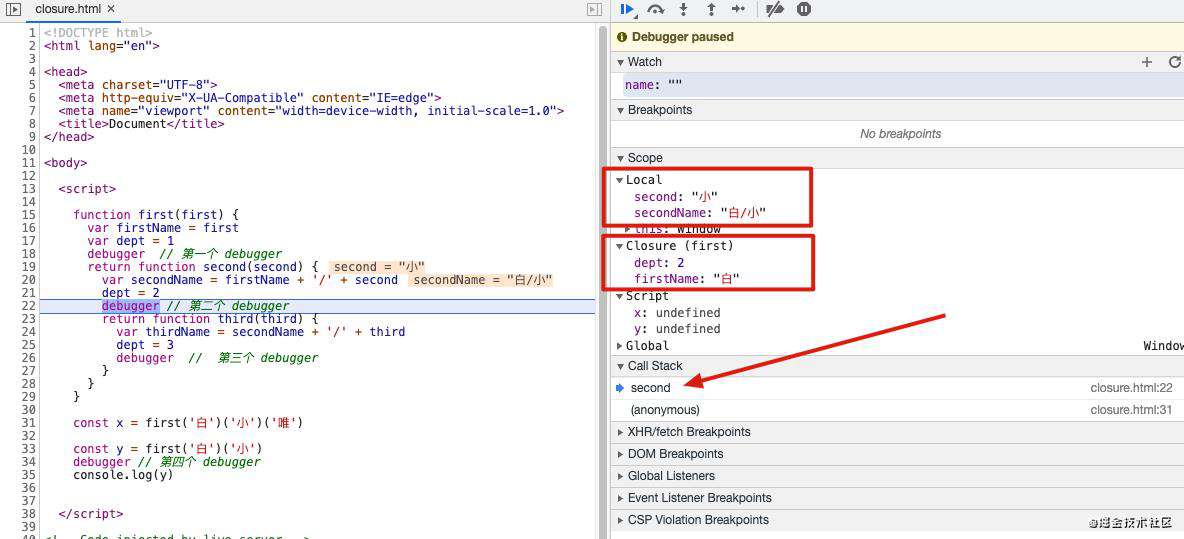Click highlighted debugger keyword on line 22
The width and height of the screenshot is (1184, 539).
click(131, 306)
